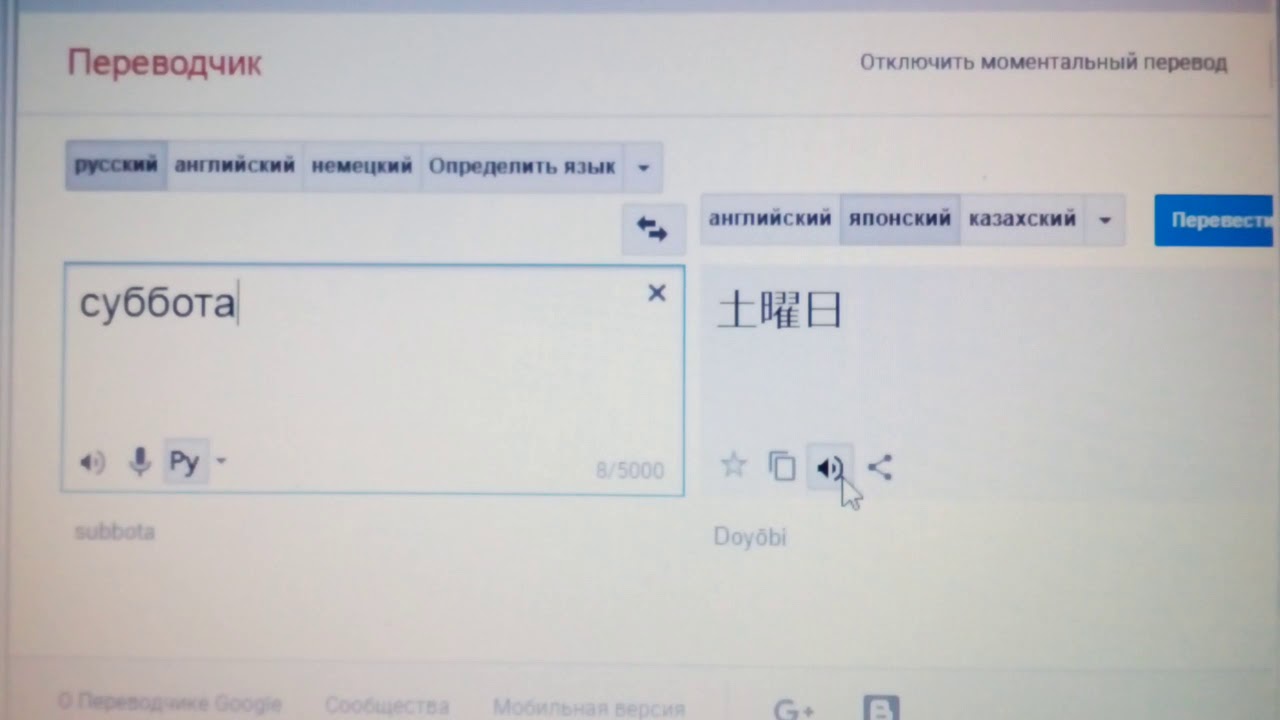Click the translated text 土曜日
Screen dimensions: 1280x720
tap(780, 310)
